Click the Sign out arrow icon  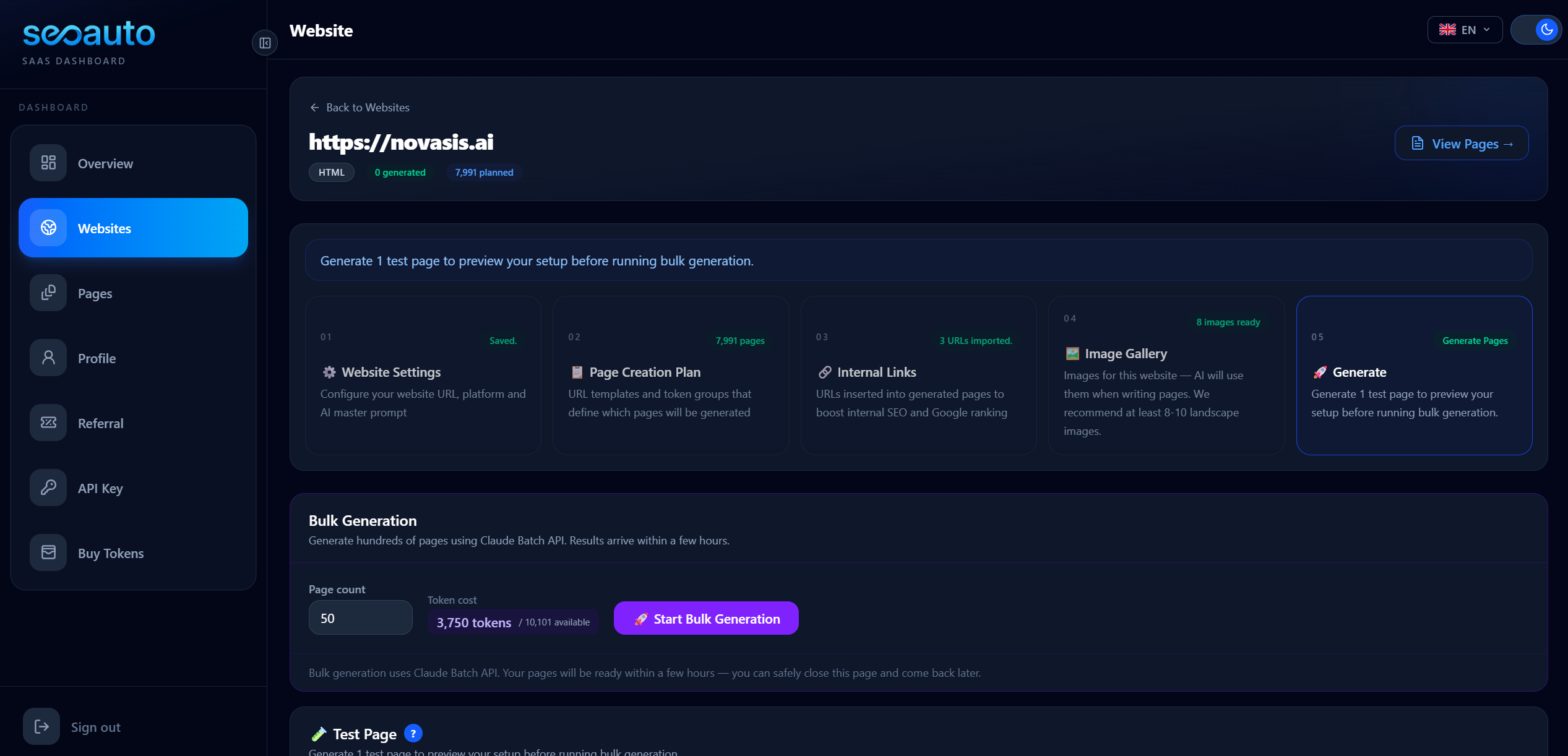[x=41, y=726]
